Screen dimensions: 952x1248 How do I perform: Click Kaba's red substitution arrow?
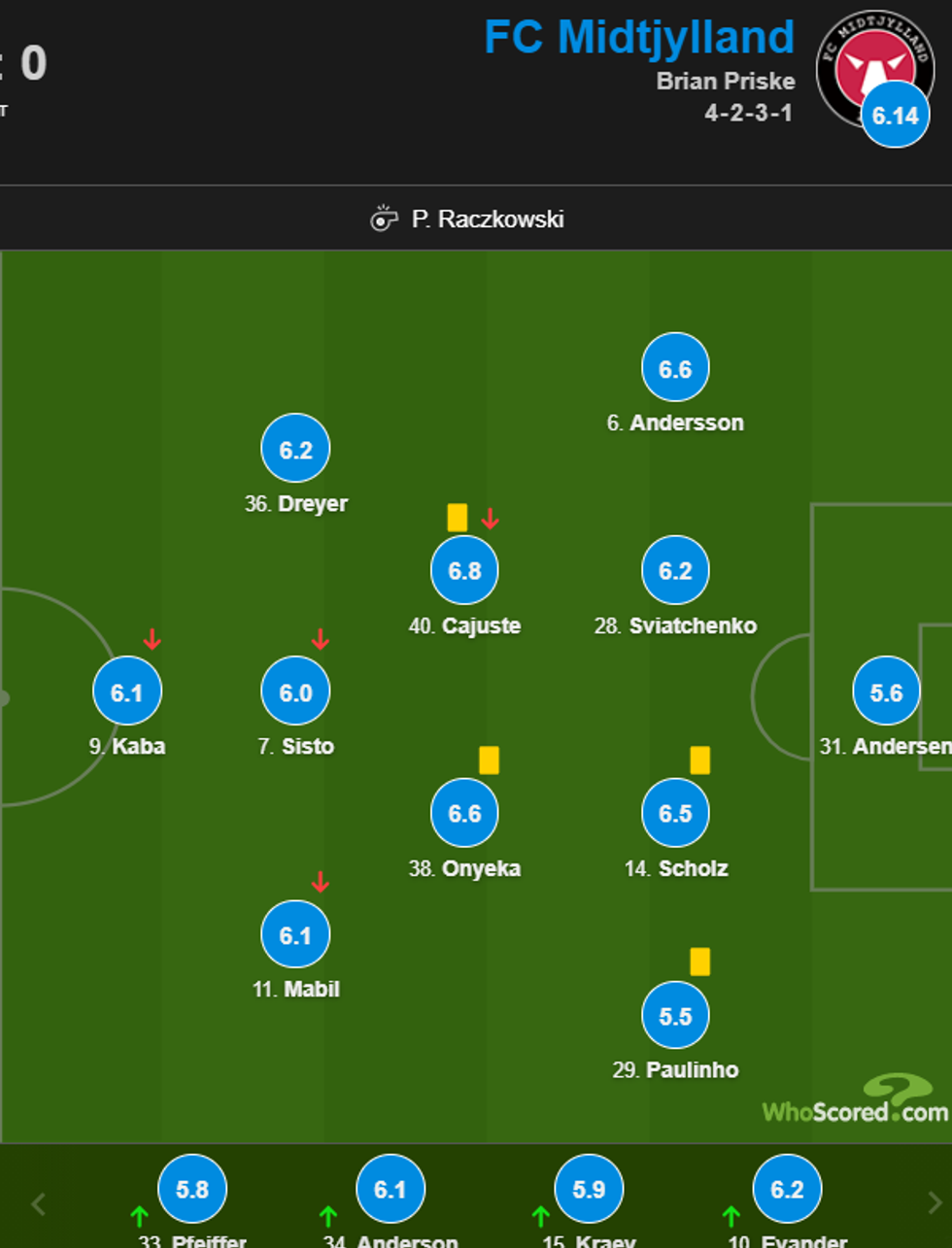tap(153, 639)
